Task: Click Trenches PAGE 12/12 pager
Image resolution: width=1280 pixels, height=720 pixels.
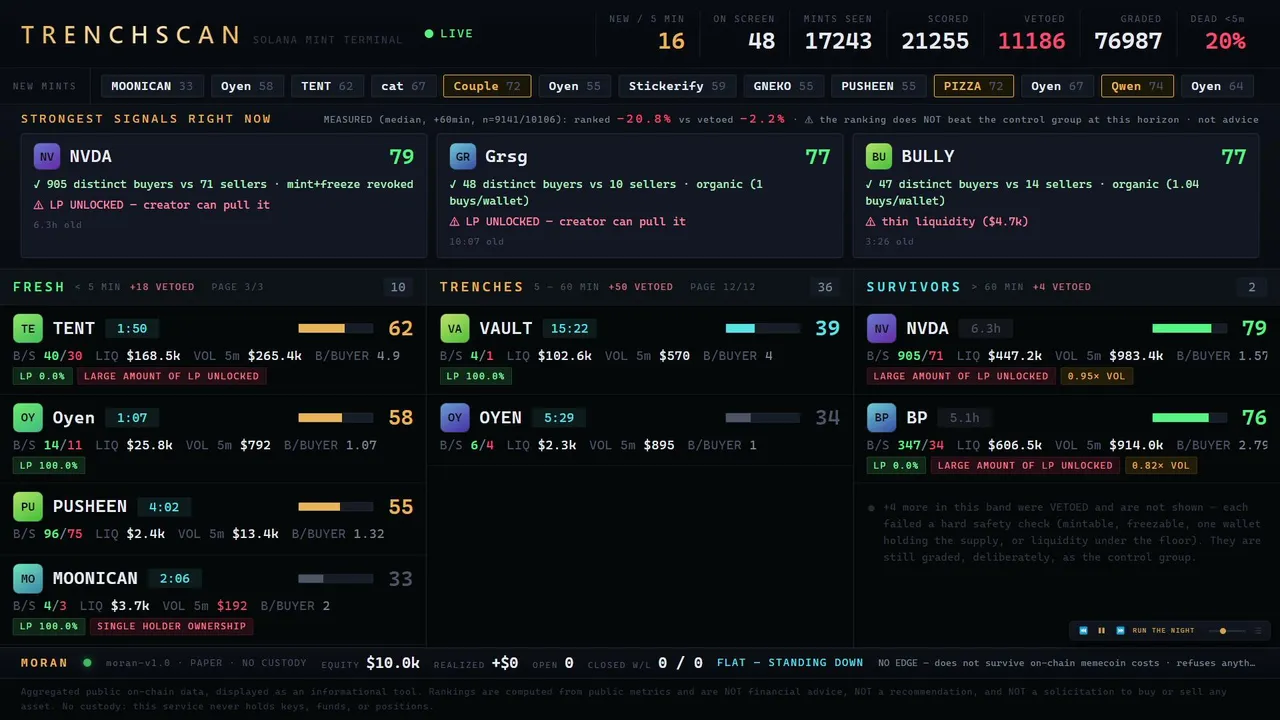Action: click(x=723, y=287)
